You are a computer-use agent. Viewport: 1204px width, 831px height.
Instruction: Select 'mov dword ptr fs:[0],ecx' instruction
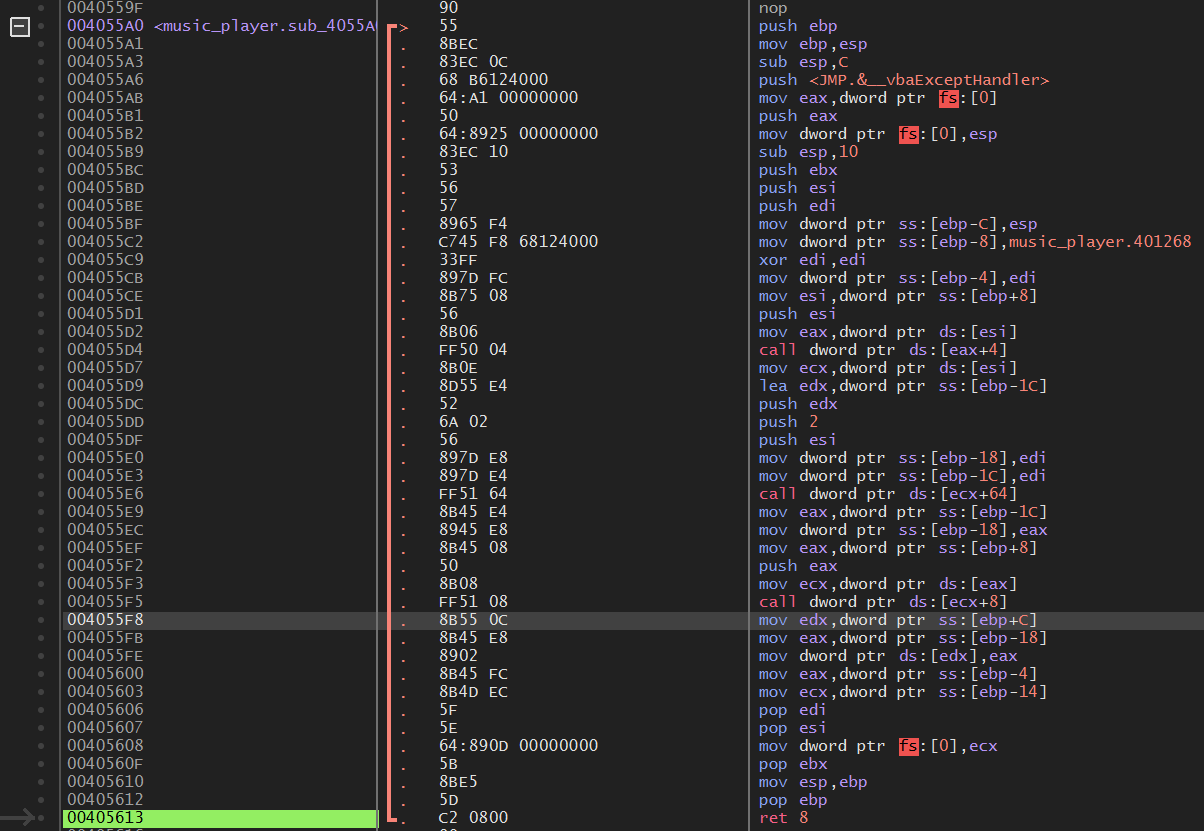tap(878, 746)
